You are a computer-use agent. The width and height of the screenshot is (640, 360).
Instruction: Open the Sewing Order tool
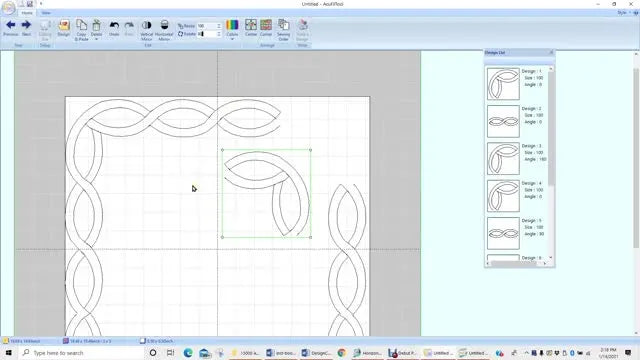pyautogui.click(x=283, y=30)
